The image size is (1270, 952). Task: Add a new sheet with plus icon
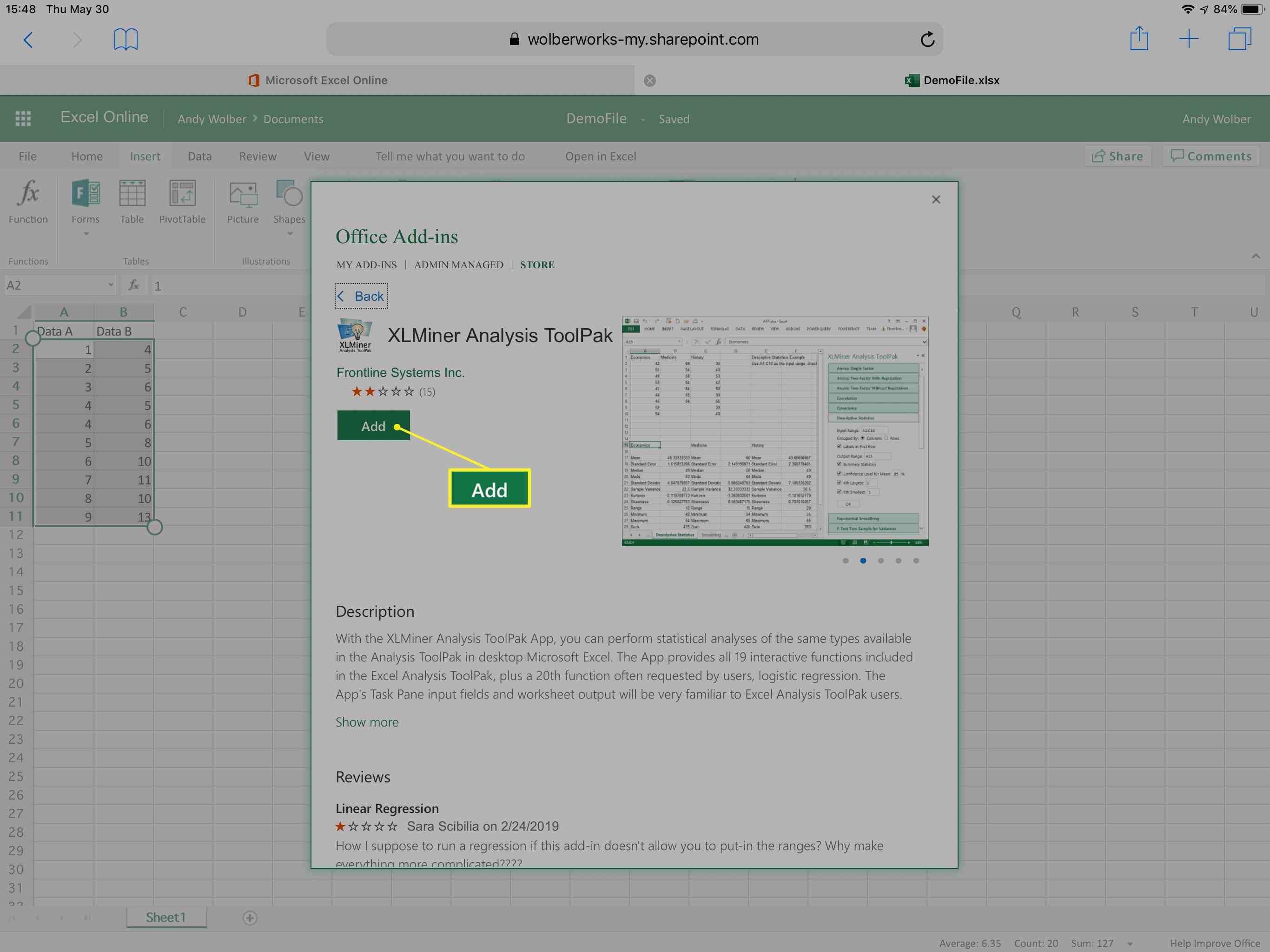click(250, 918)
